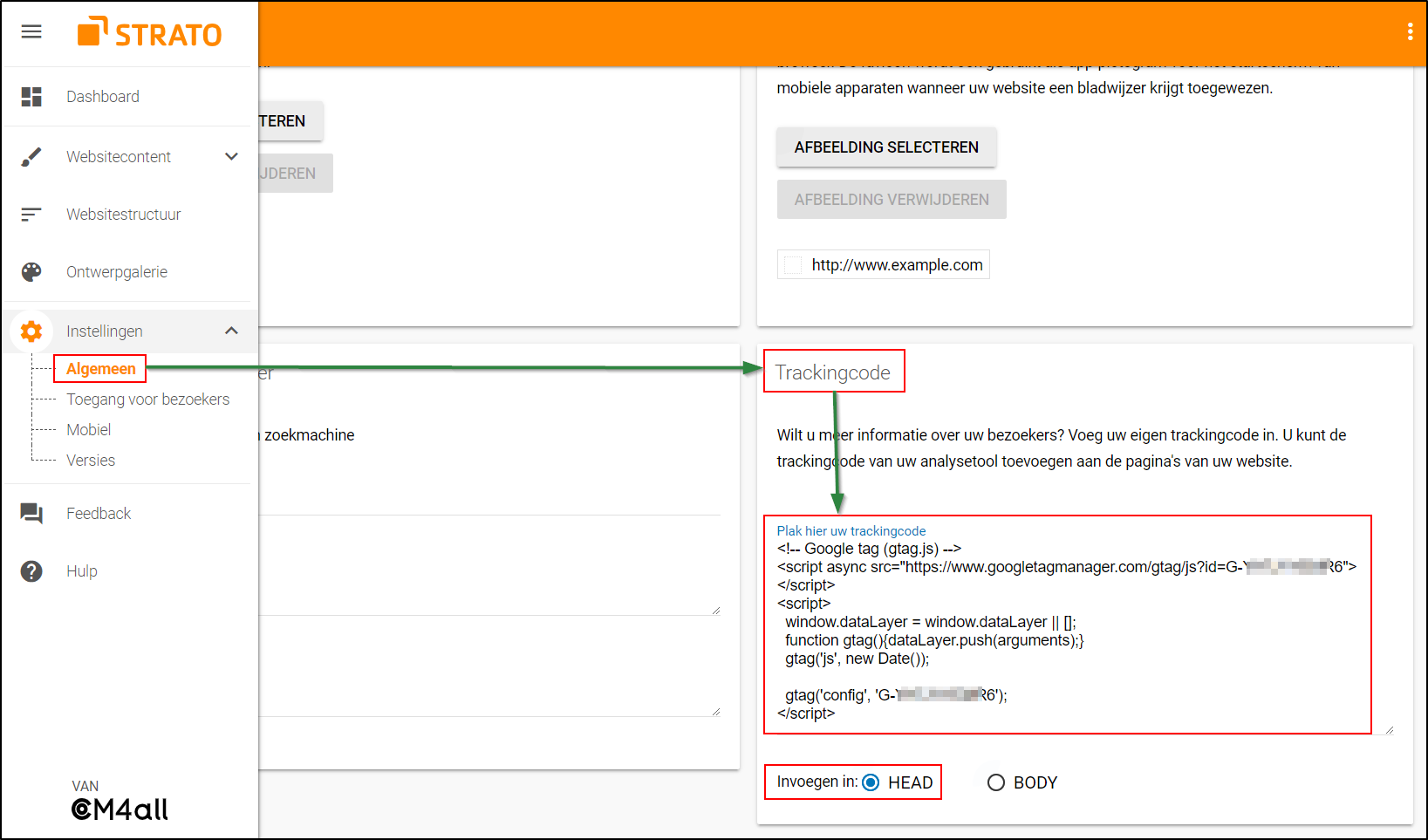Click the Websitecontent brush icon
Screen dimensions: 1428x840
(31, 156)
